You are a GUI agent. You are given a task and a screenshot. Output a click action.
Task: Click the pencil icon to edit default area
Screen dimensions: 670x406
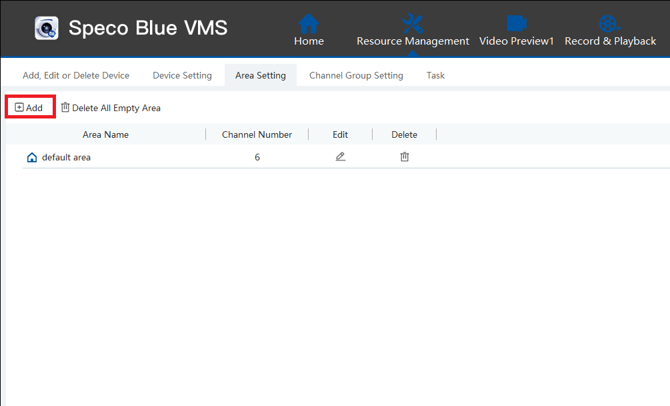[x=340, y=157]
